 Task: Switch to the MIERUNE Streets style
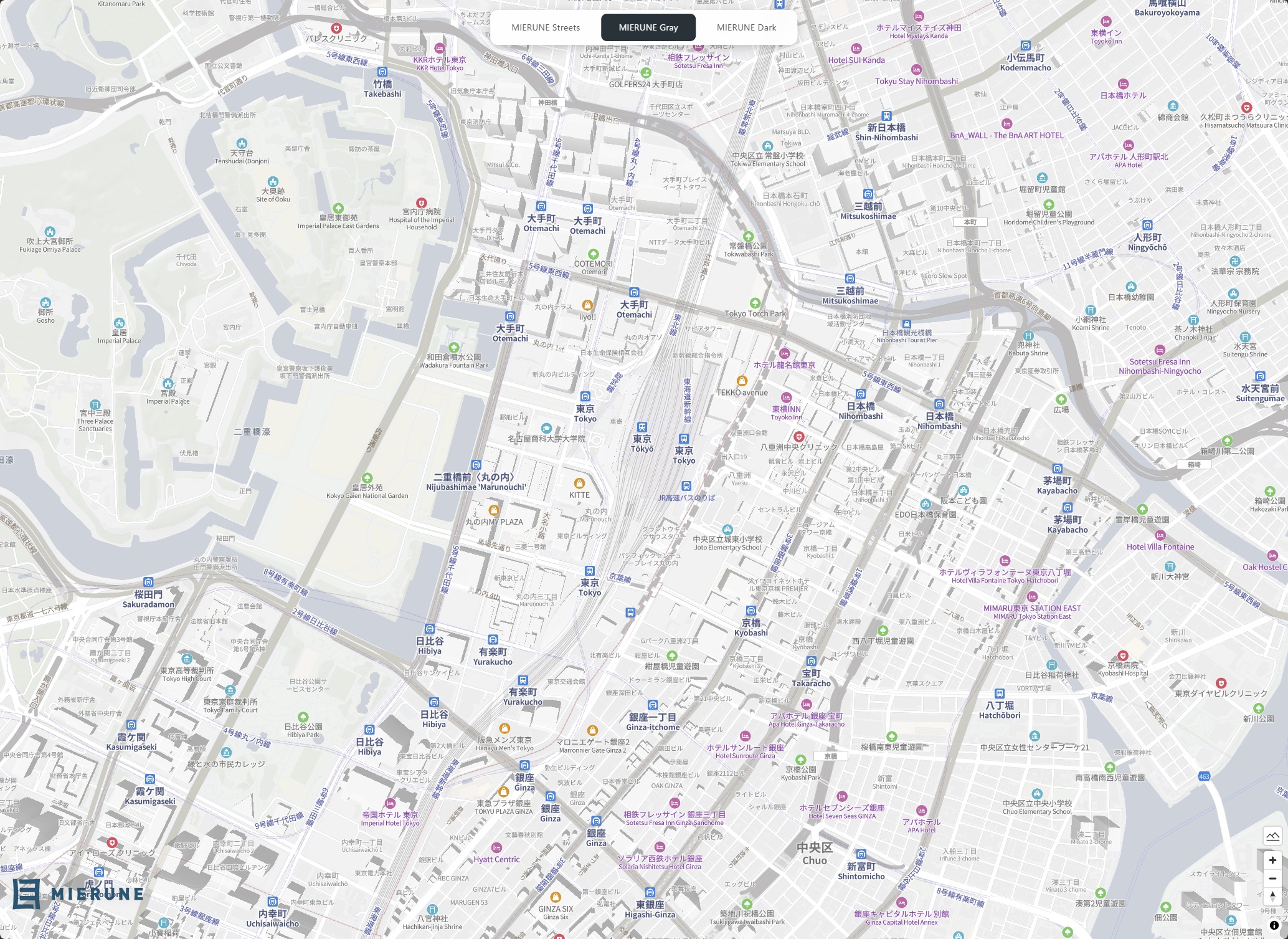tap(546, 27)
